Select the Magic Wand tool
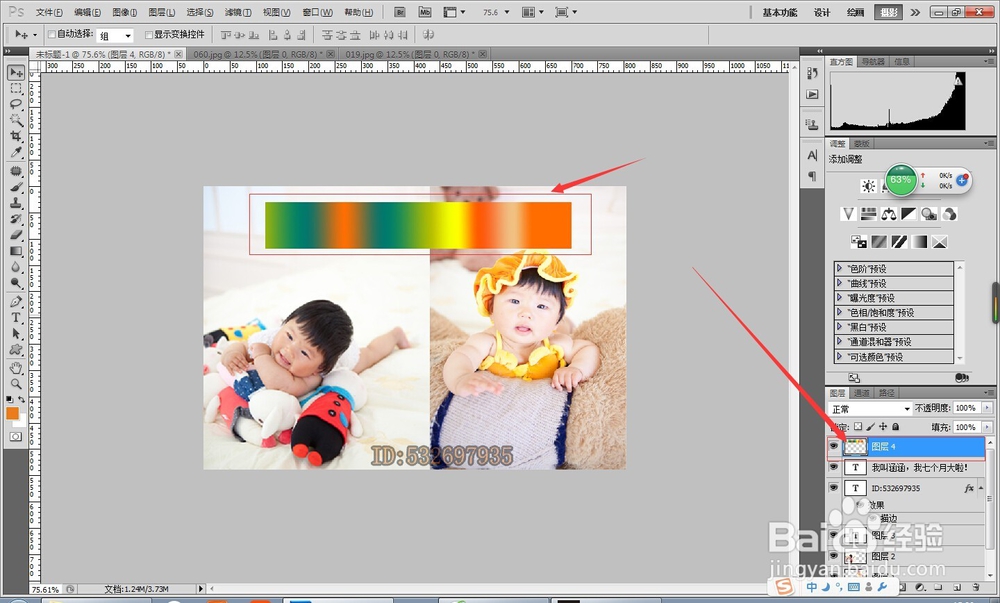1000x603 pixels. tap(16, 120)
